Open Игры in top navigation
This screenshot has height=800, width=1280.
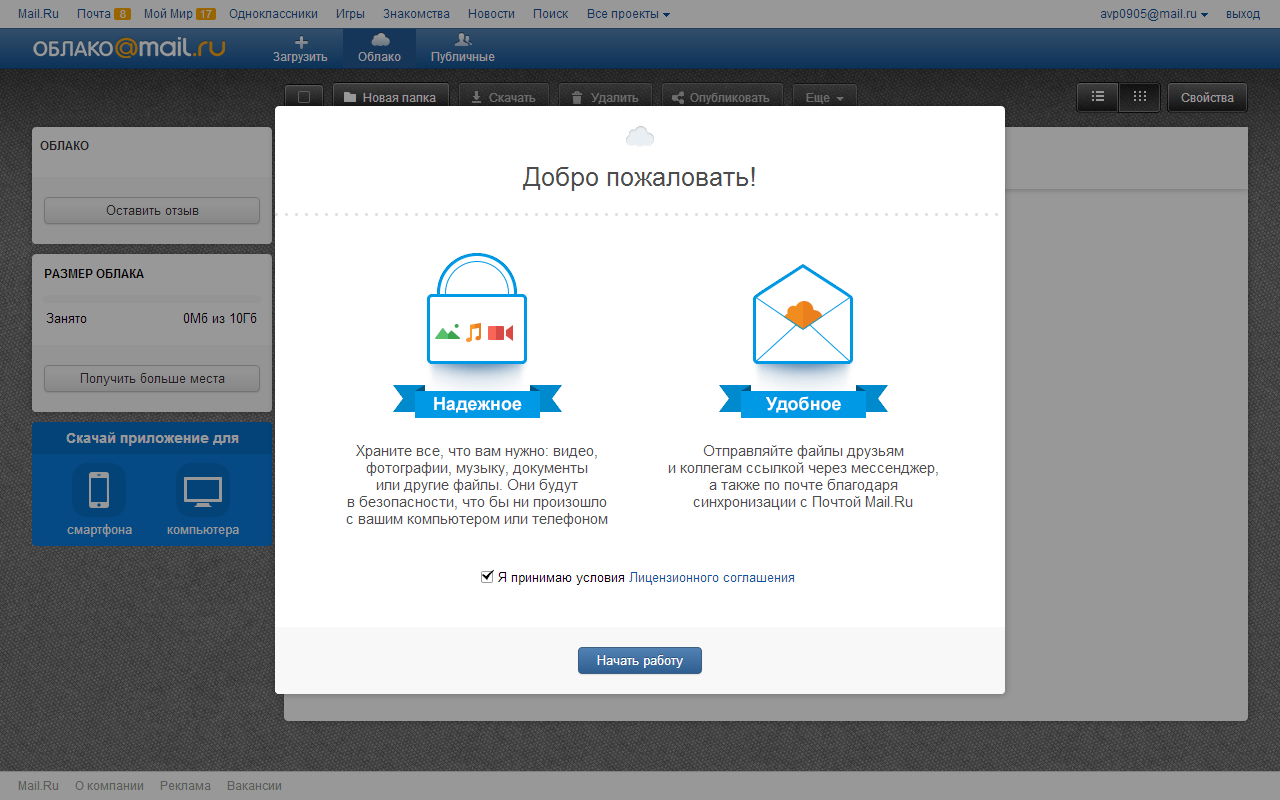pyautogui.click(x=350, y=14)
